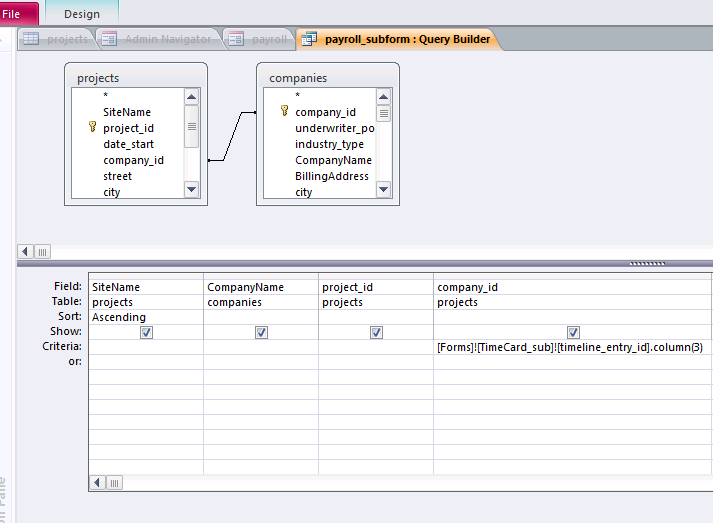Click the projects tab table icon

tap(31, 40)
